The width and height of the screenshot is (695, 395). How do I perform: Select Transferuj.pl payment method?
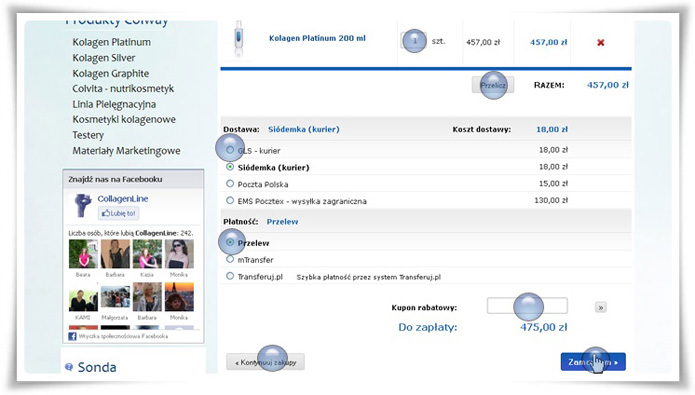pos(230,276)
